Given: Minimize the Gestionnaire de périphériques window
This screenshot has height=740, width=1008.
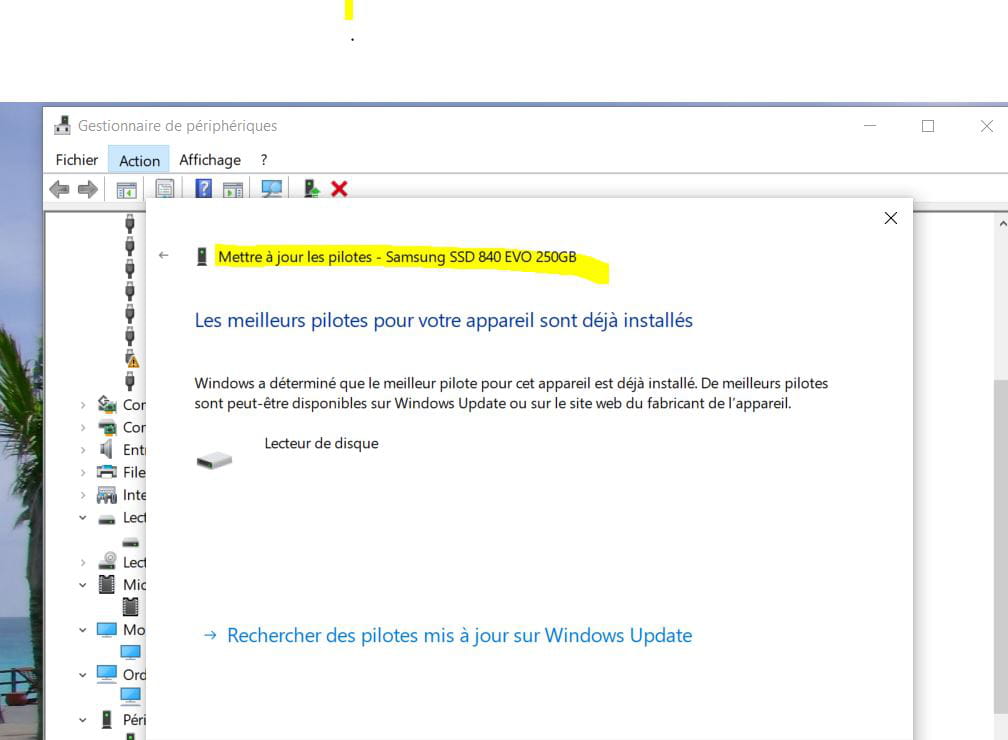Looking at the screenshot, I should click(870, 126).
